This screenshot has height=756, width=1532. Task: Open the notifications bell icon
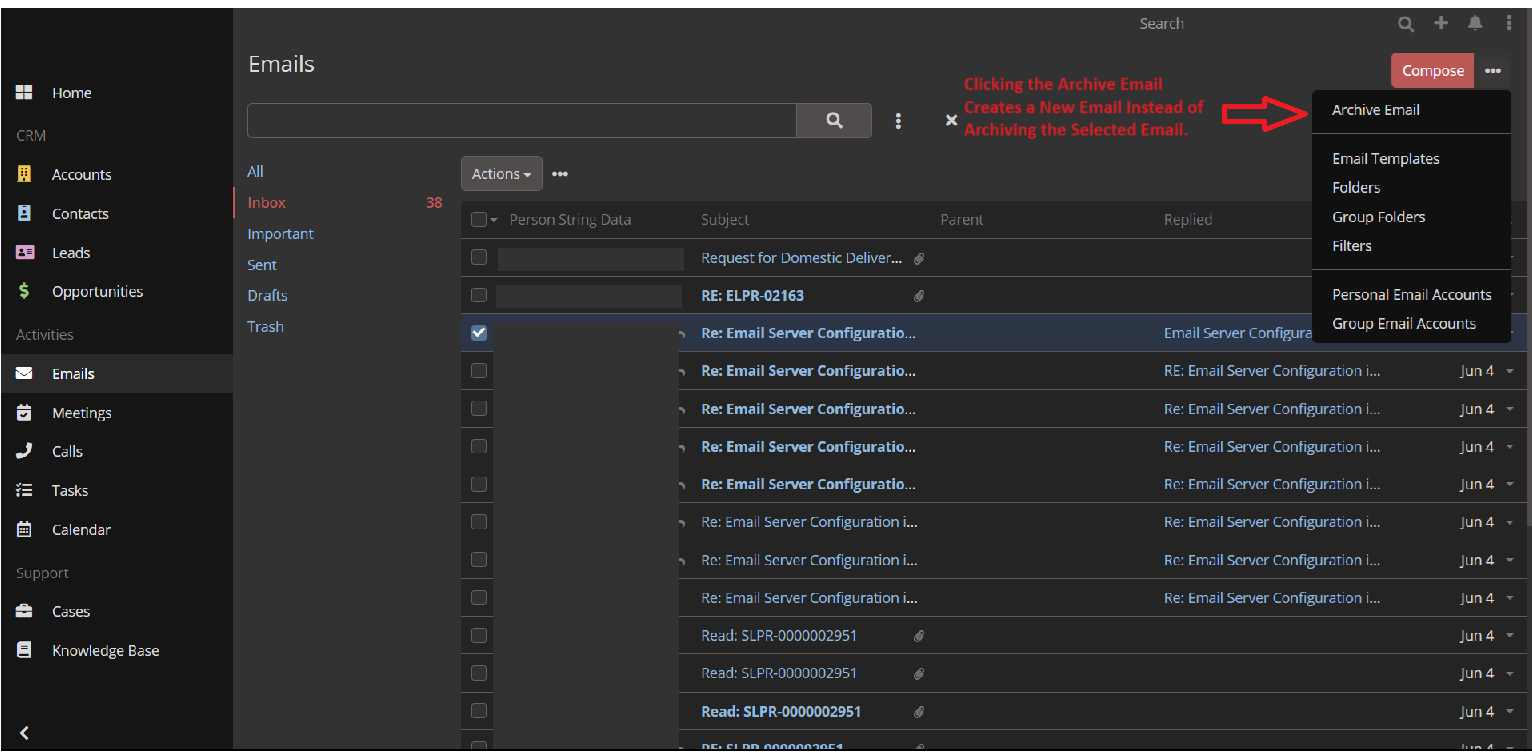[x=1474, y=23]
